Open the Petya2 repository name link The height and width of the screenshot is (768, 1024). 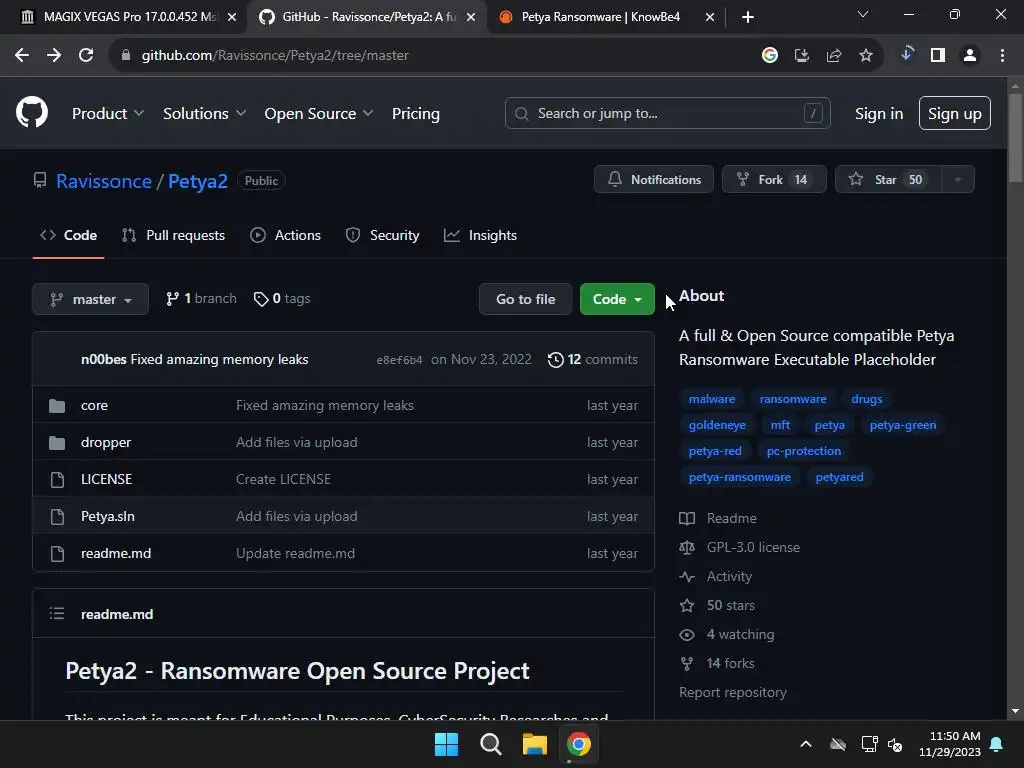point(198,181)
